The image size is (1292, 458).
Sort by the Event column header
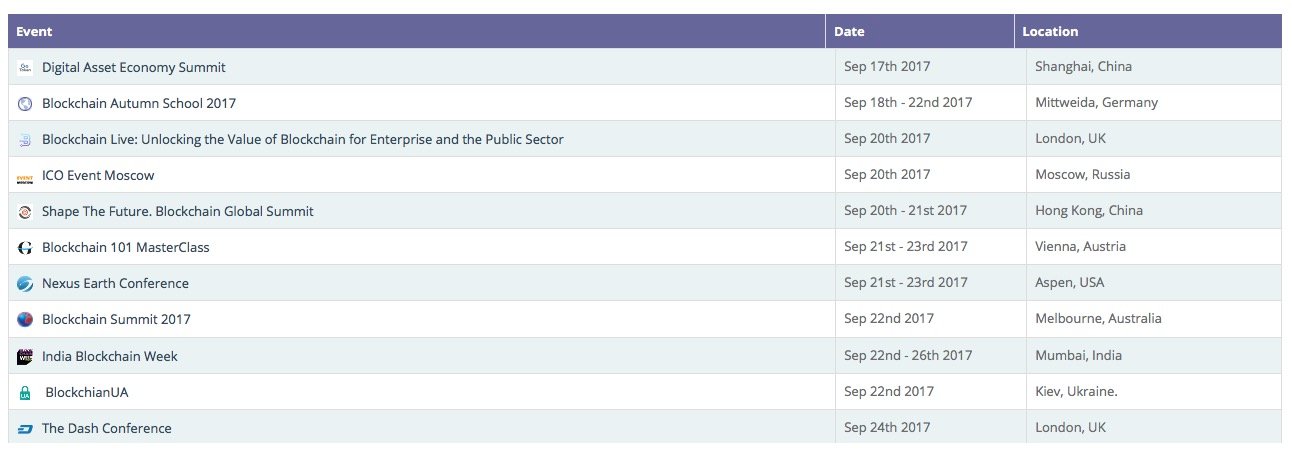[34, 31]
